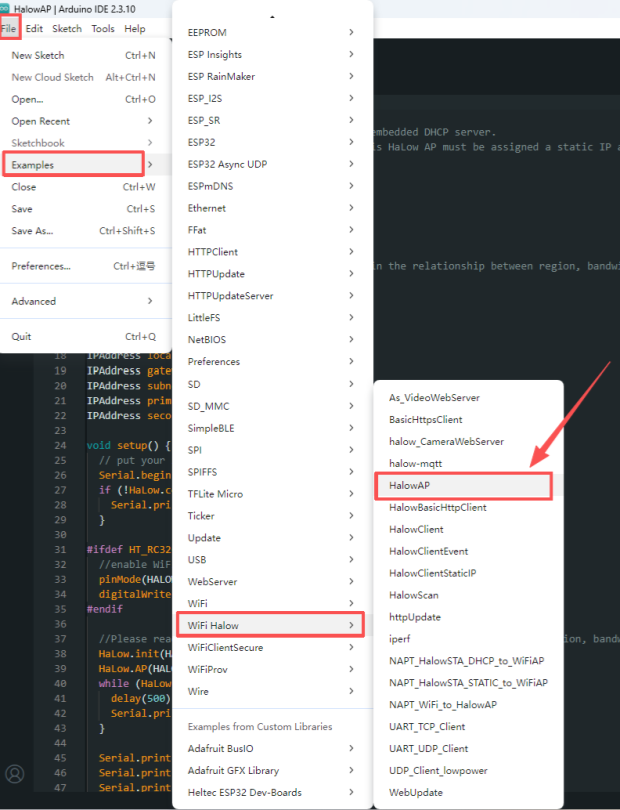Open the halow-mqtt example
620x810 pixels.
468,463
